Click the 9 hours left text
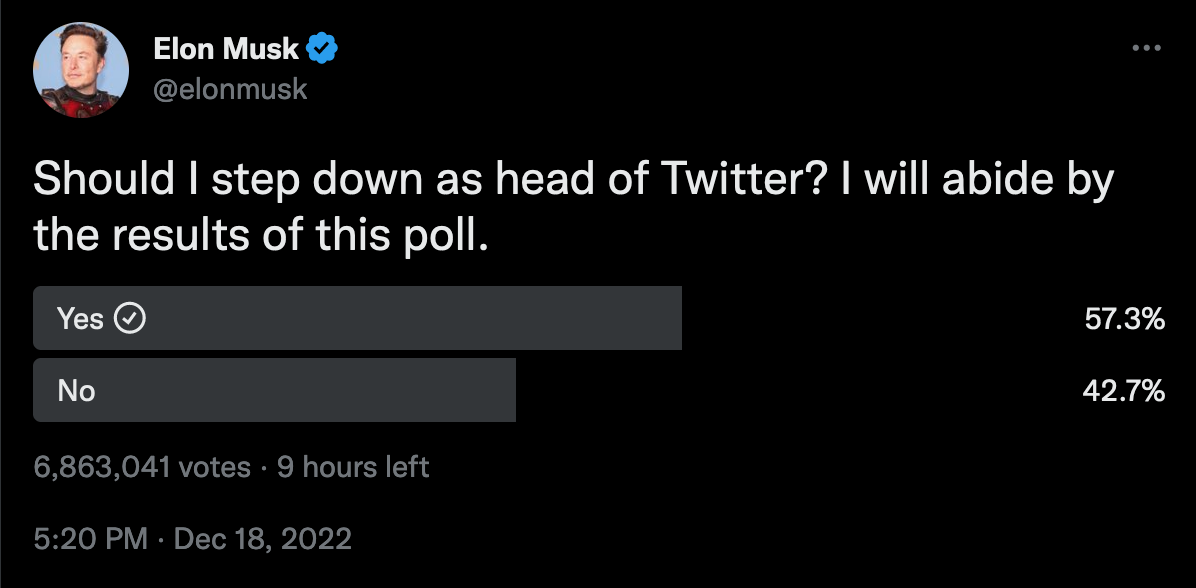This screenshot has height=588, width=1196. [353, 467]
